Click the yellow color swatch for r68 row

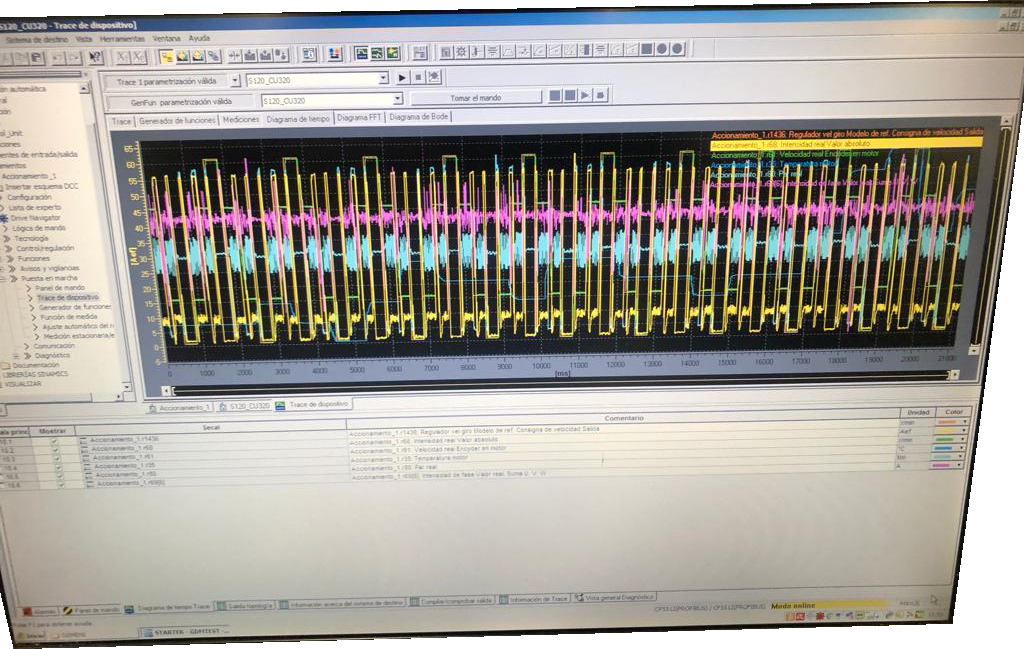pos(946,431)
